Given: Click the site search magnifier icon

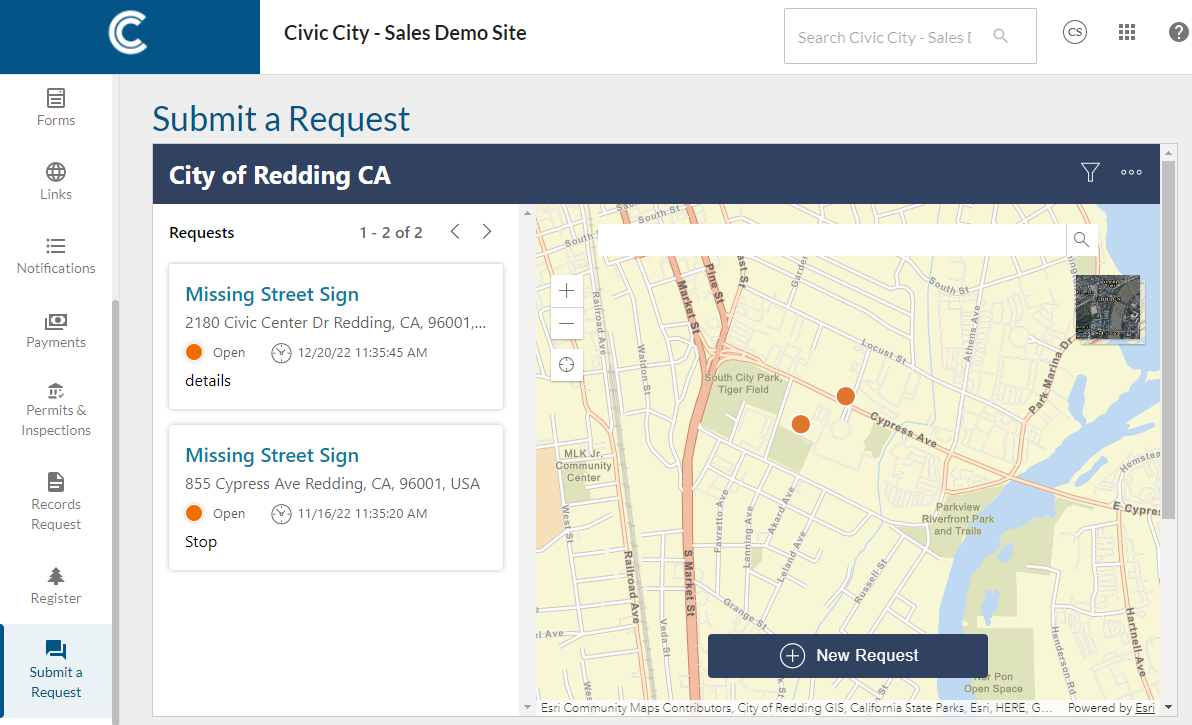Looking at the screenshot, I should pyautogui.click(x=1000, y=36).
